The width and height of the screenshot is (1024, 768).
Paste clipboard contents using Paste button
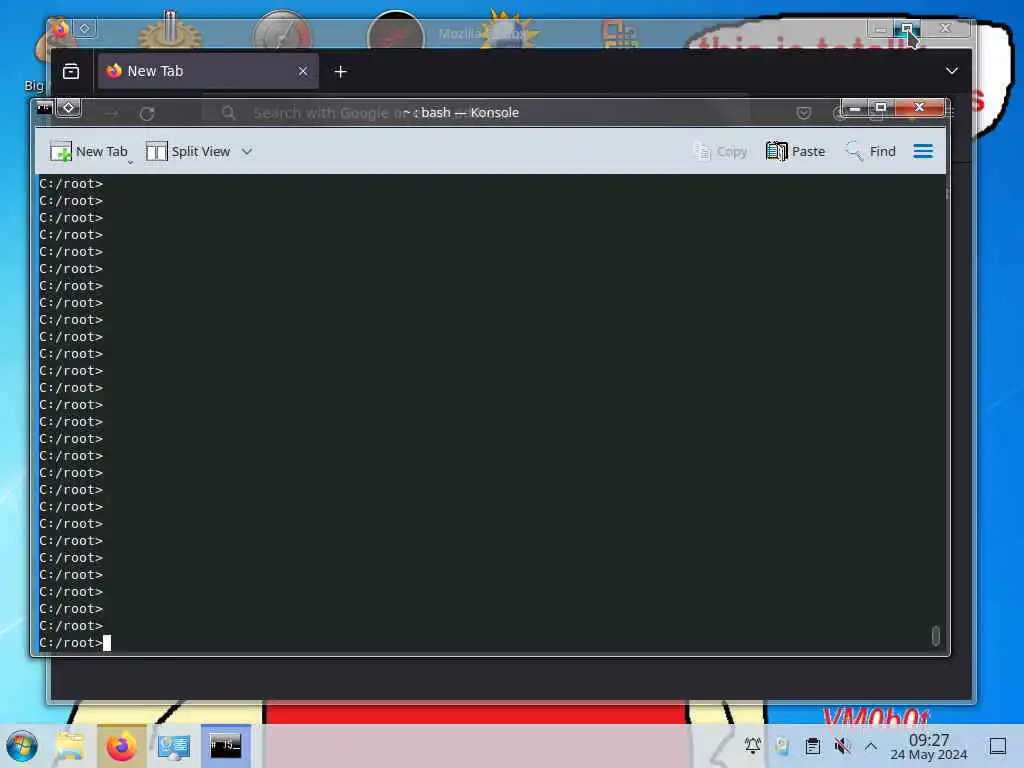click(795, 152)
